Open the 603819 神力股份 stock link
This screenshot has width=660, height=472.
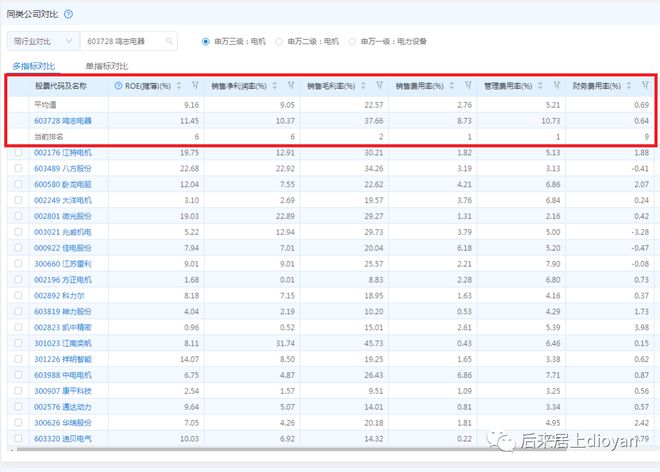point(63,312)
